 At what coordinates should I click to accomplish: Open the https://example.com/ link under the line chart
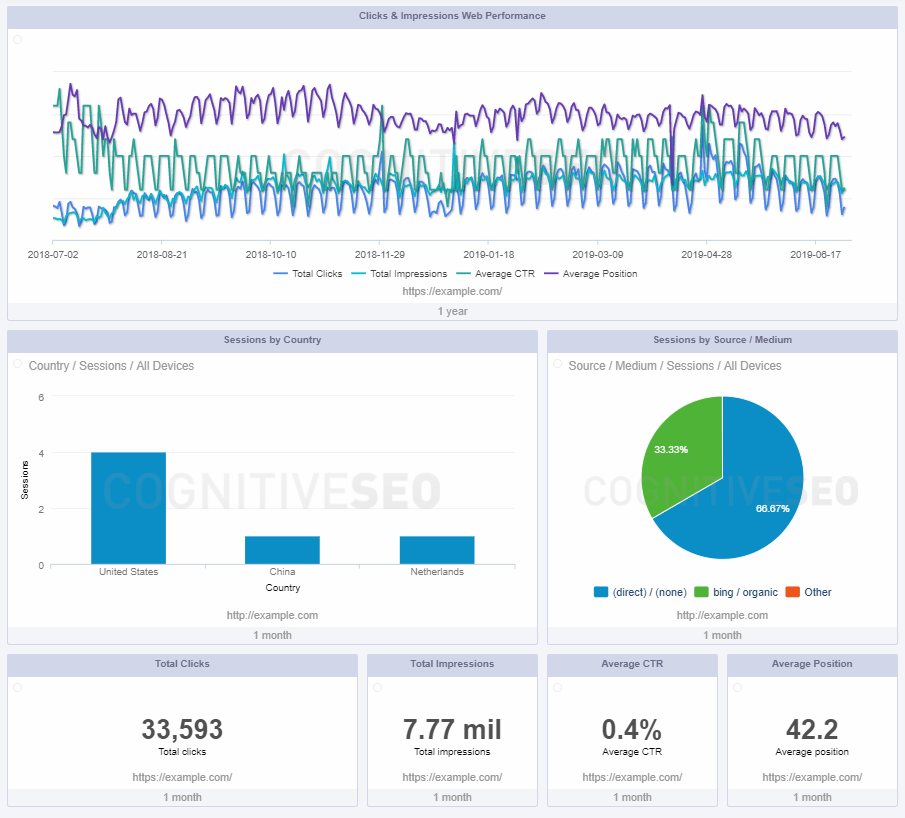(x=452, y=292)
